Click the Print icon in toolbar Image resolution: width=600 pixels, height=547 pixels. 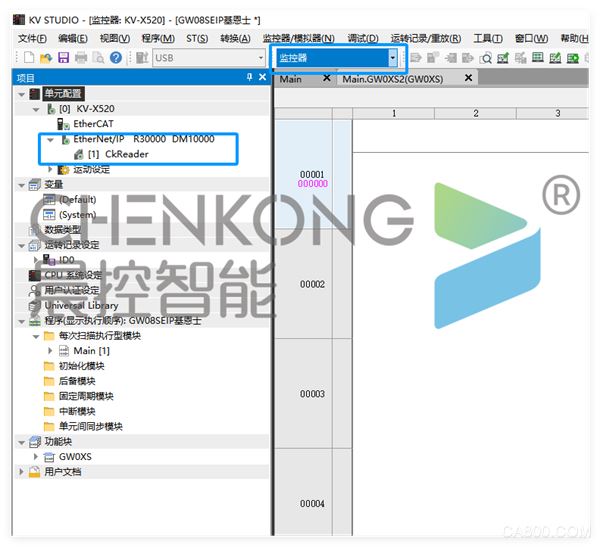point(81,58)
